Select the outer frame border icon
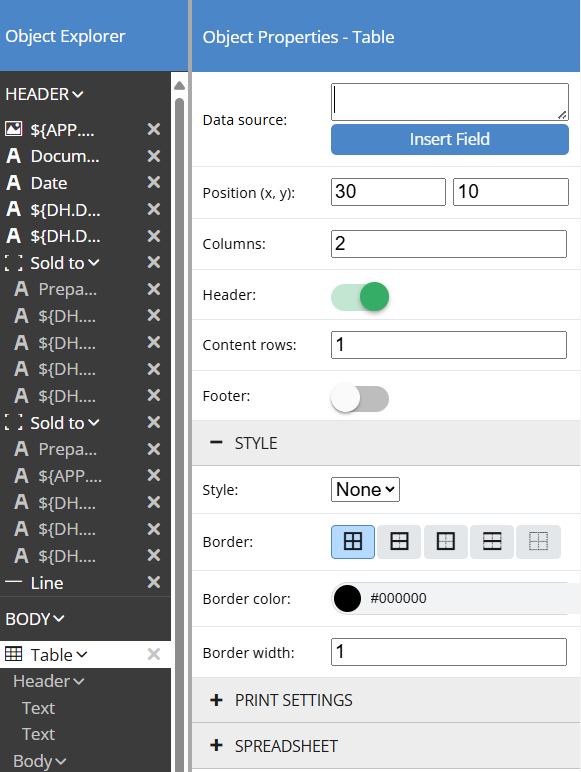 click(446, 542)
